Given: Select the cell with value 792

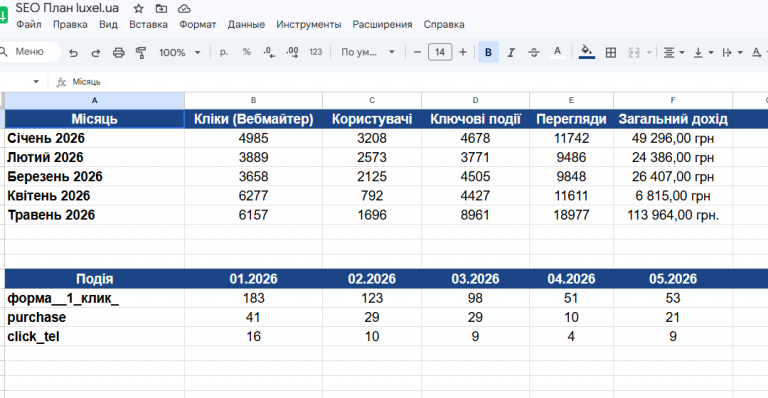Looking at the screenshot, I should [372, 196].
